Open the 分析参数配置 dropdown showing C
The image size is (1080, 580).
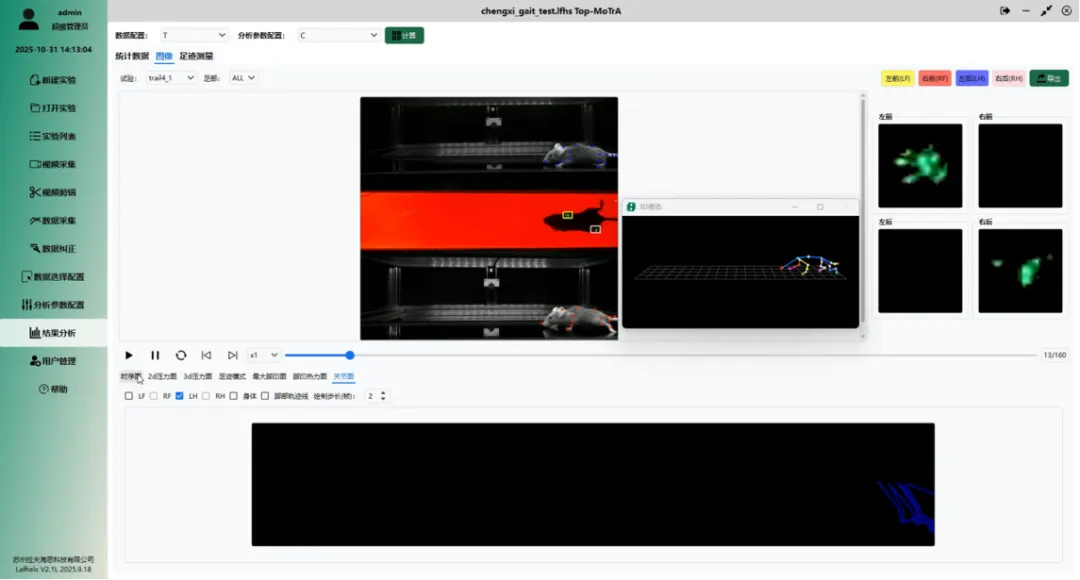338,35
